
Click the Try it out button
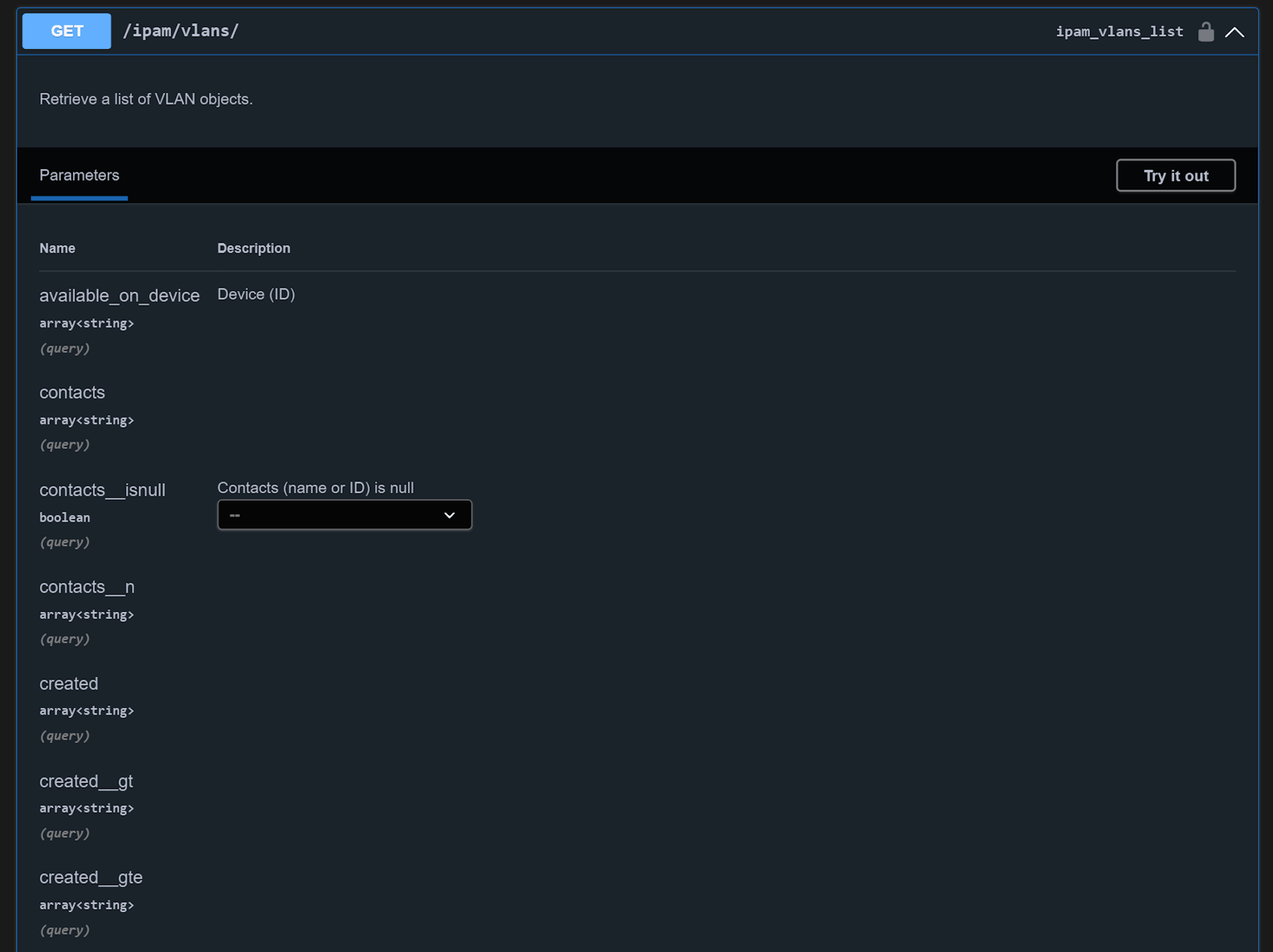(x=1175, y=176)
